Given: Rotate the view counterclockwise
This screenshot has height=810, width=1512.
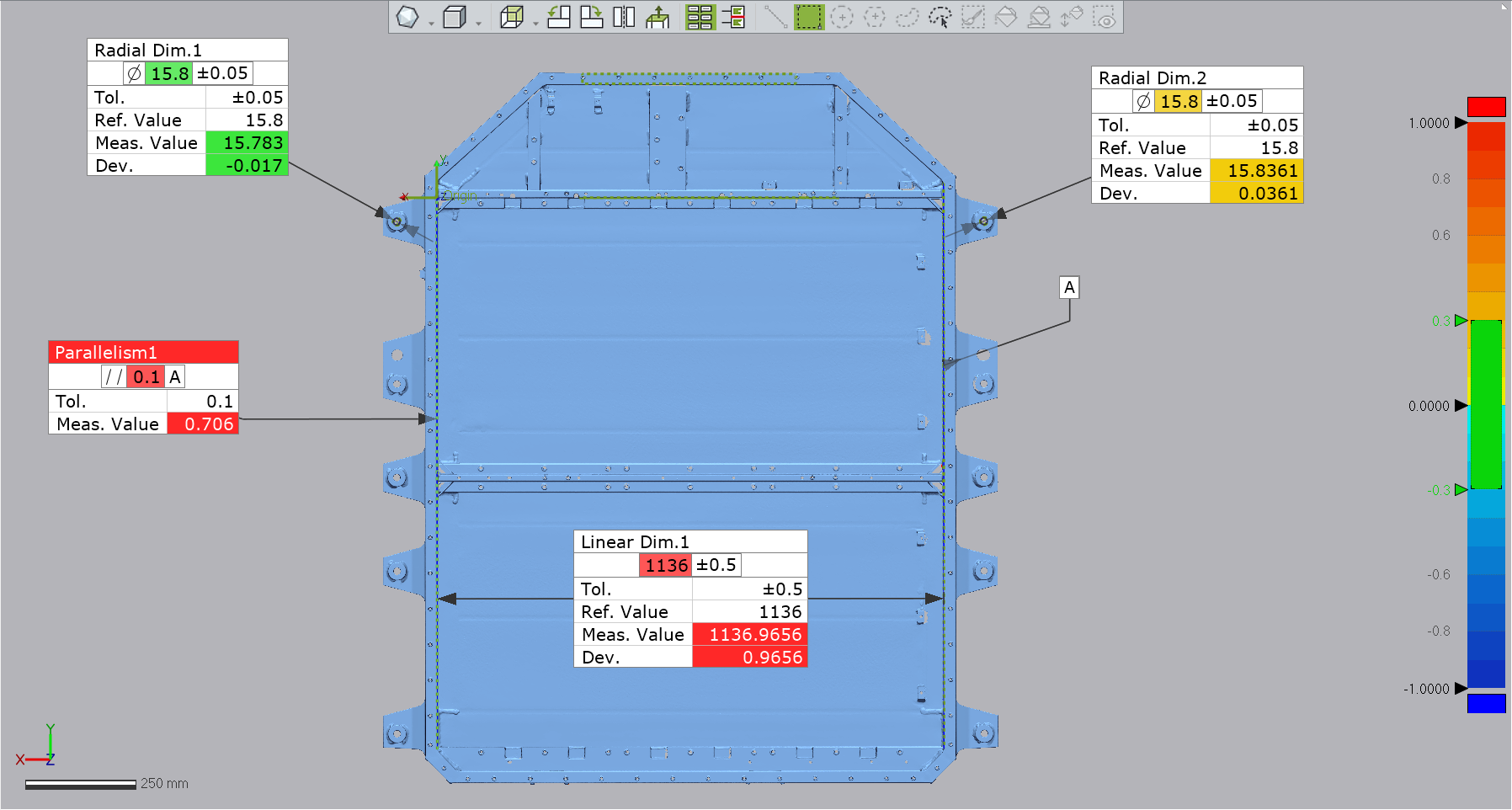Looking at the screenshot, I should point(558,15).
